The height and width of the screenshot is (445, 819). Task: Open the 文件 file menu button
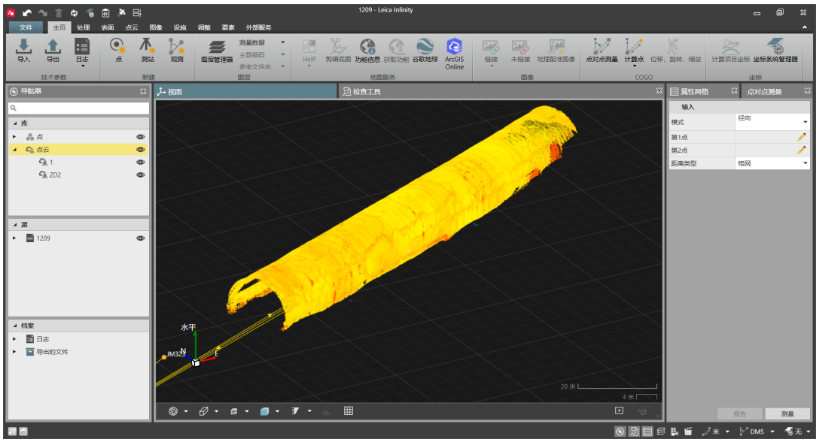25,27
